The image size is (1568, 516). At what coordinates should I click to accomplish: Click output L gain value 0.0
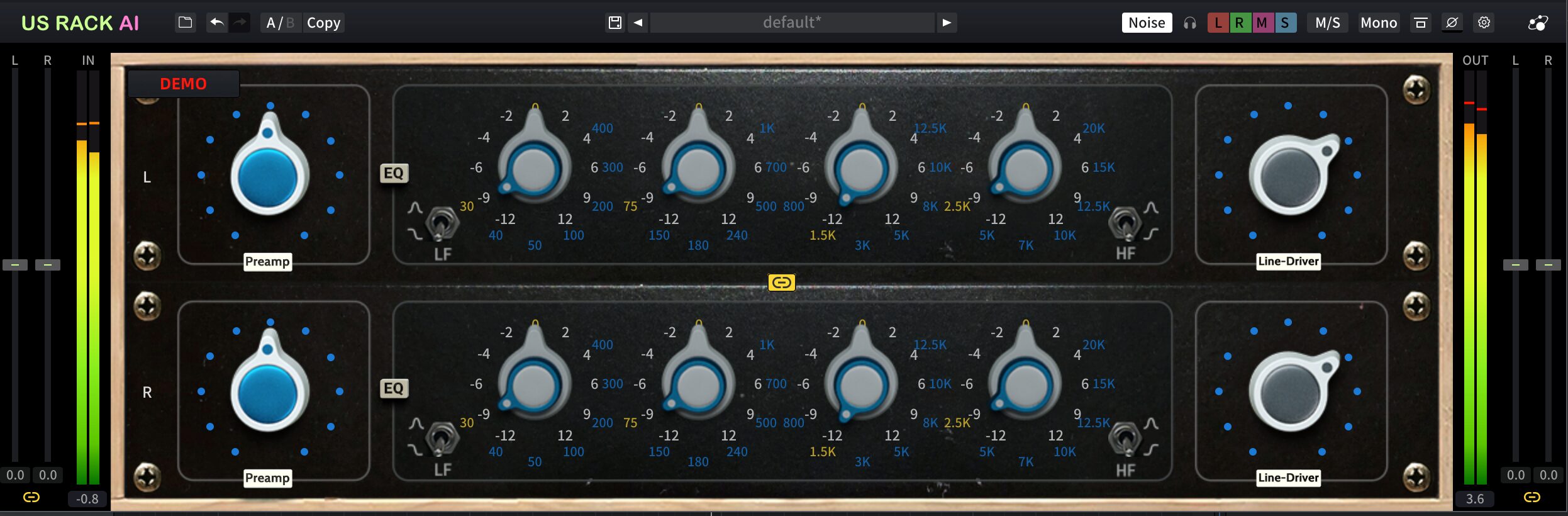[1516, 475]
